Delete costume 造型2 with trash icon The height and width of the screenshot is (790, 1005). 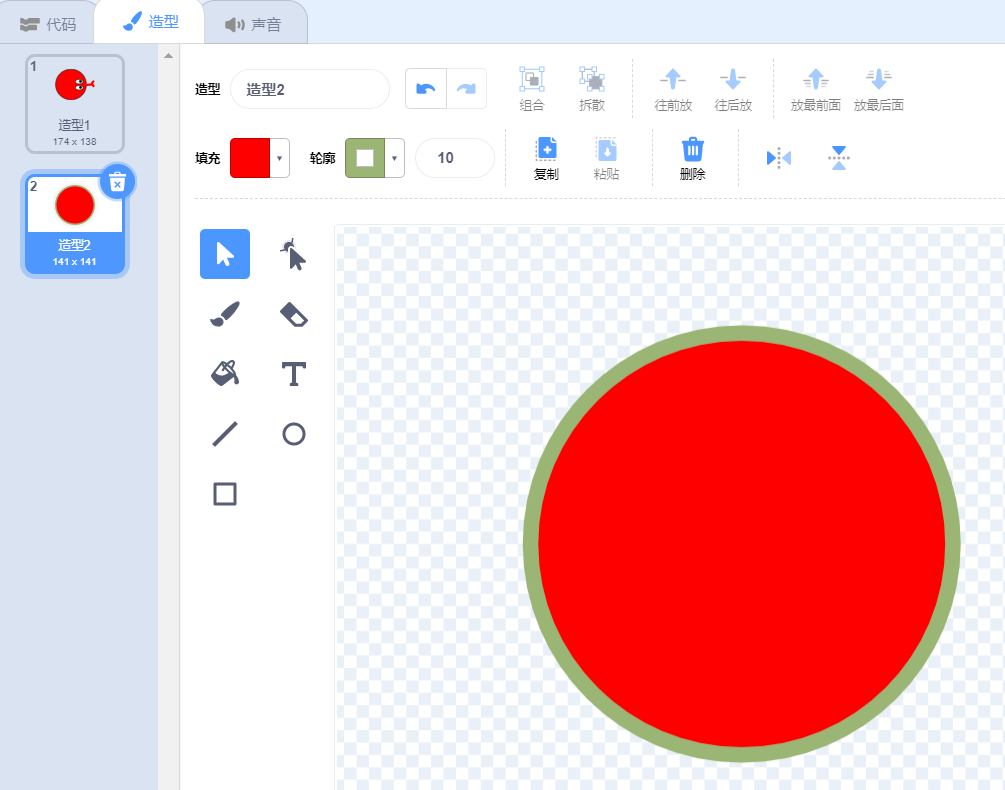117,183
